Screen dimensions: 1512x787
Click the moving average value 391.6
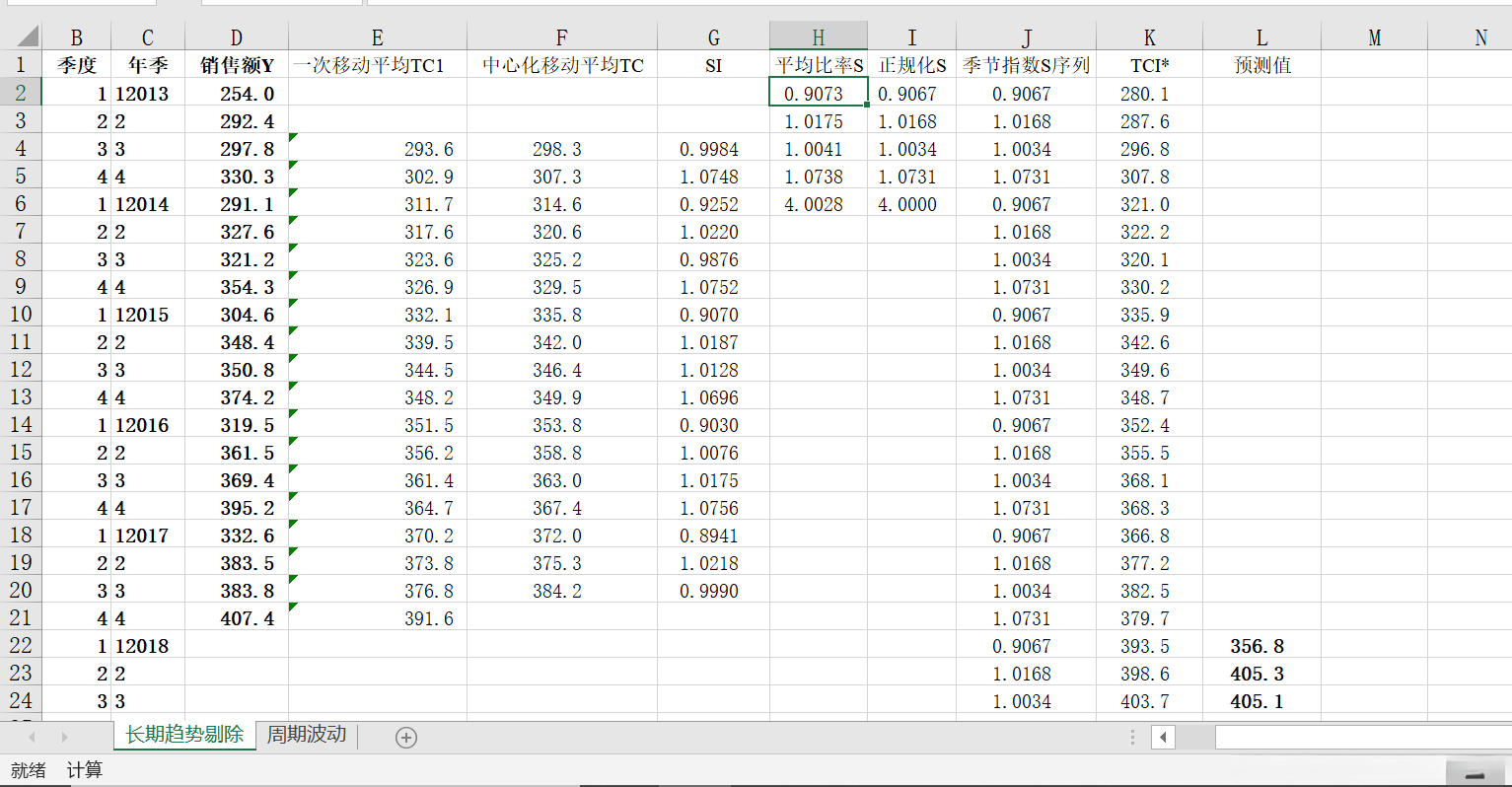(378, 617)
